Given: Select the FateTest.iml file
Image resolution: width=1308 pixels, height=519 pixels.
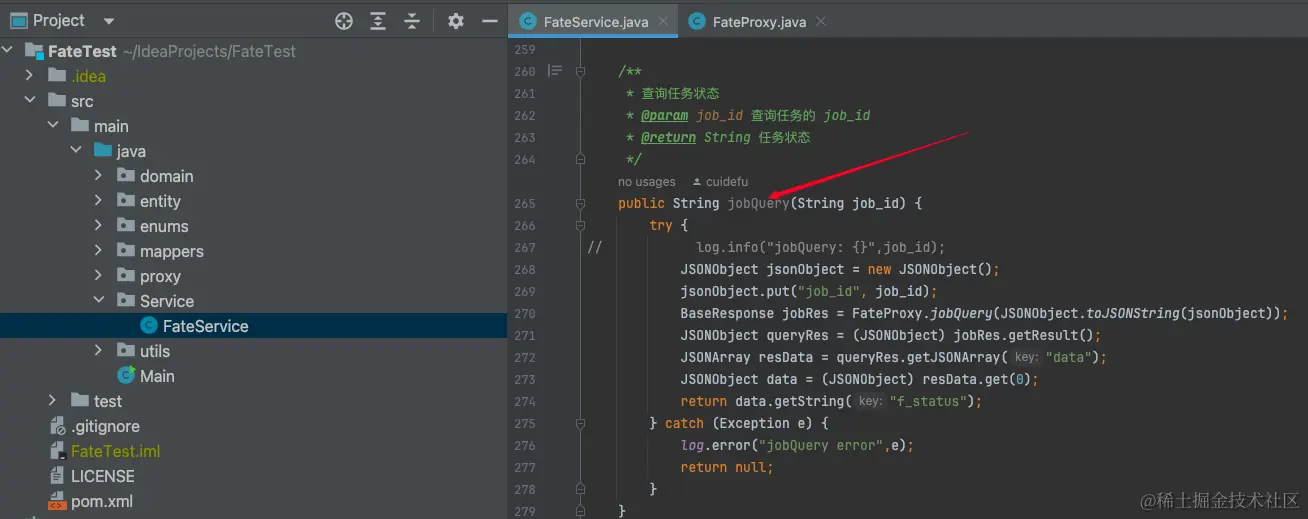Looking at the screenshot, I should pos(115,451).
